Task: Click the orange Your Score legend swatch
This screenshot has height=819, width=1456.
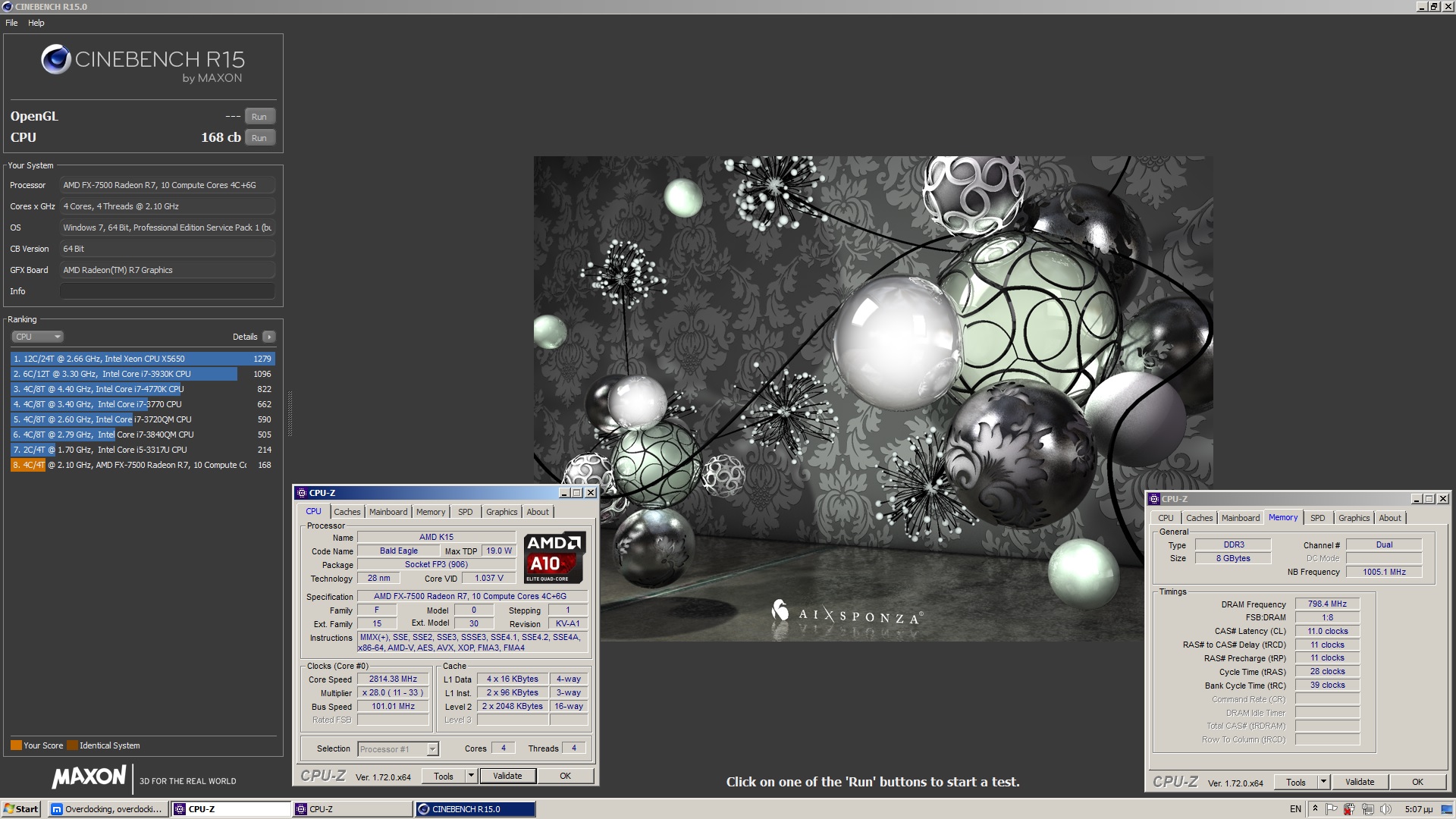Action: tap(16, 745)
